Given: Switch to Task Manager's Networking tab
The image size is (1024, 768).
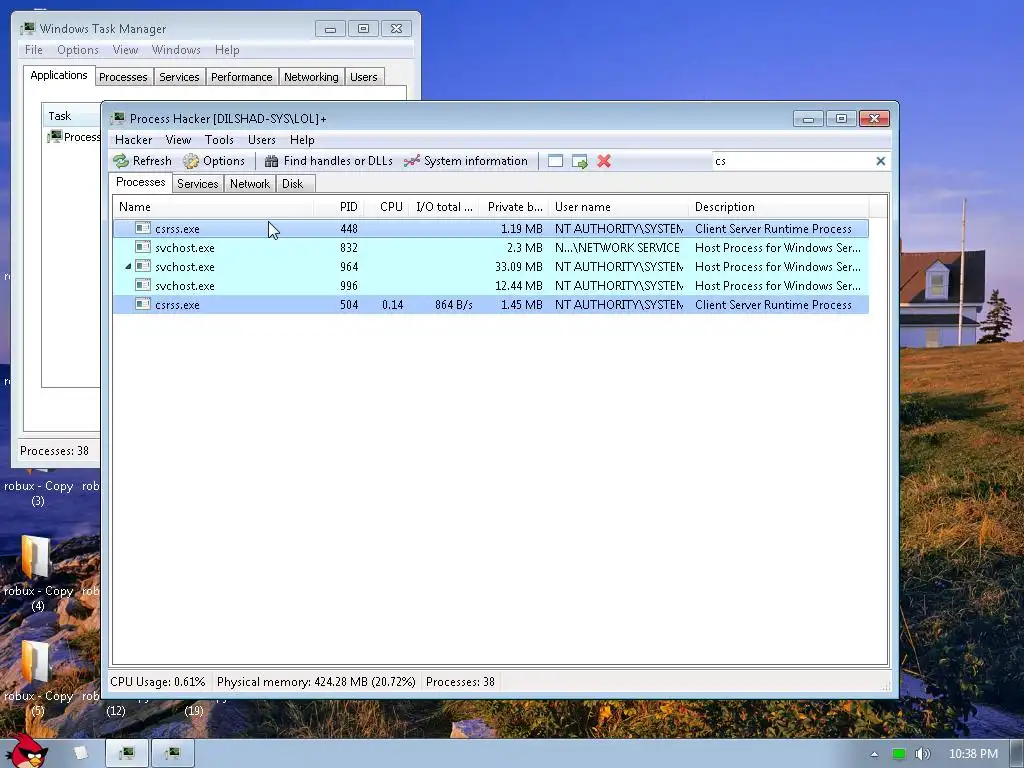Looking at the screenshot, I should click(x=311, y=77).
